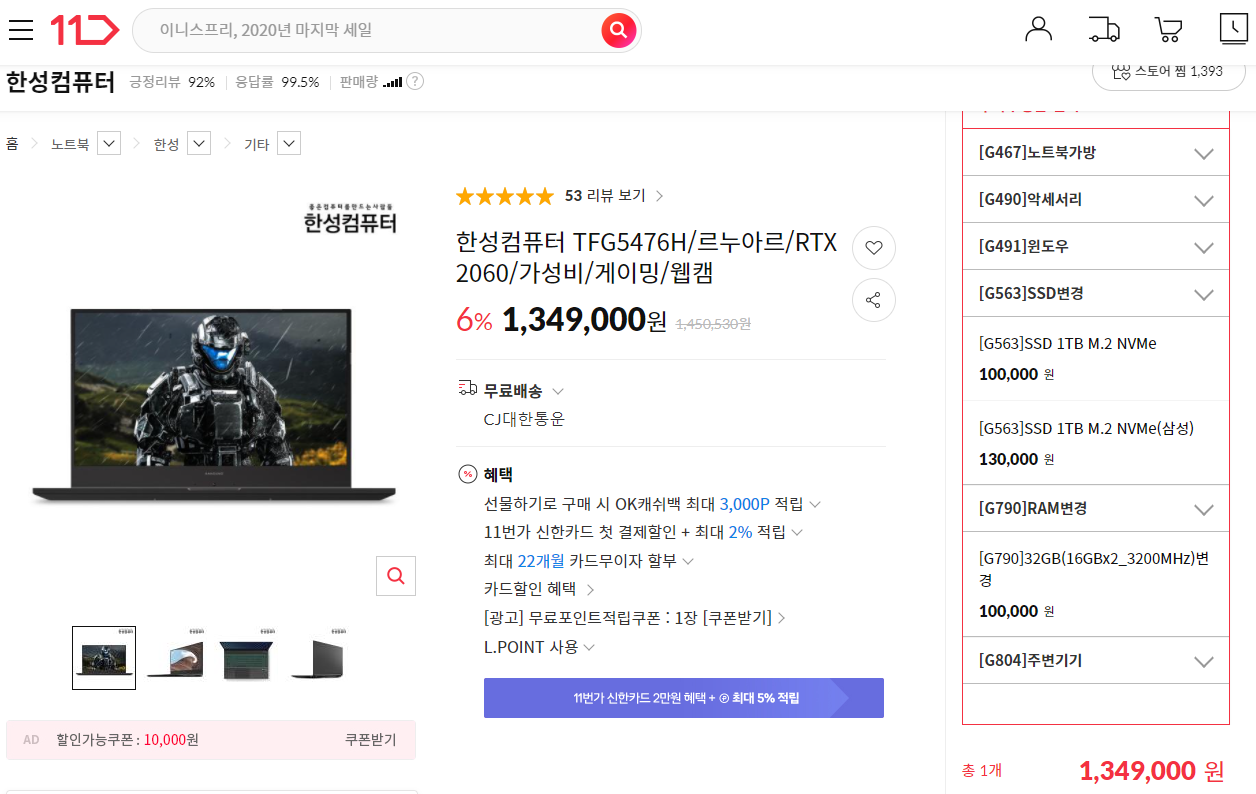1256x794 pixels.
Task: Collapse the [G790]RAM변경 option
Action: 1095,508
